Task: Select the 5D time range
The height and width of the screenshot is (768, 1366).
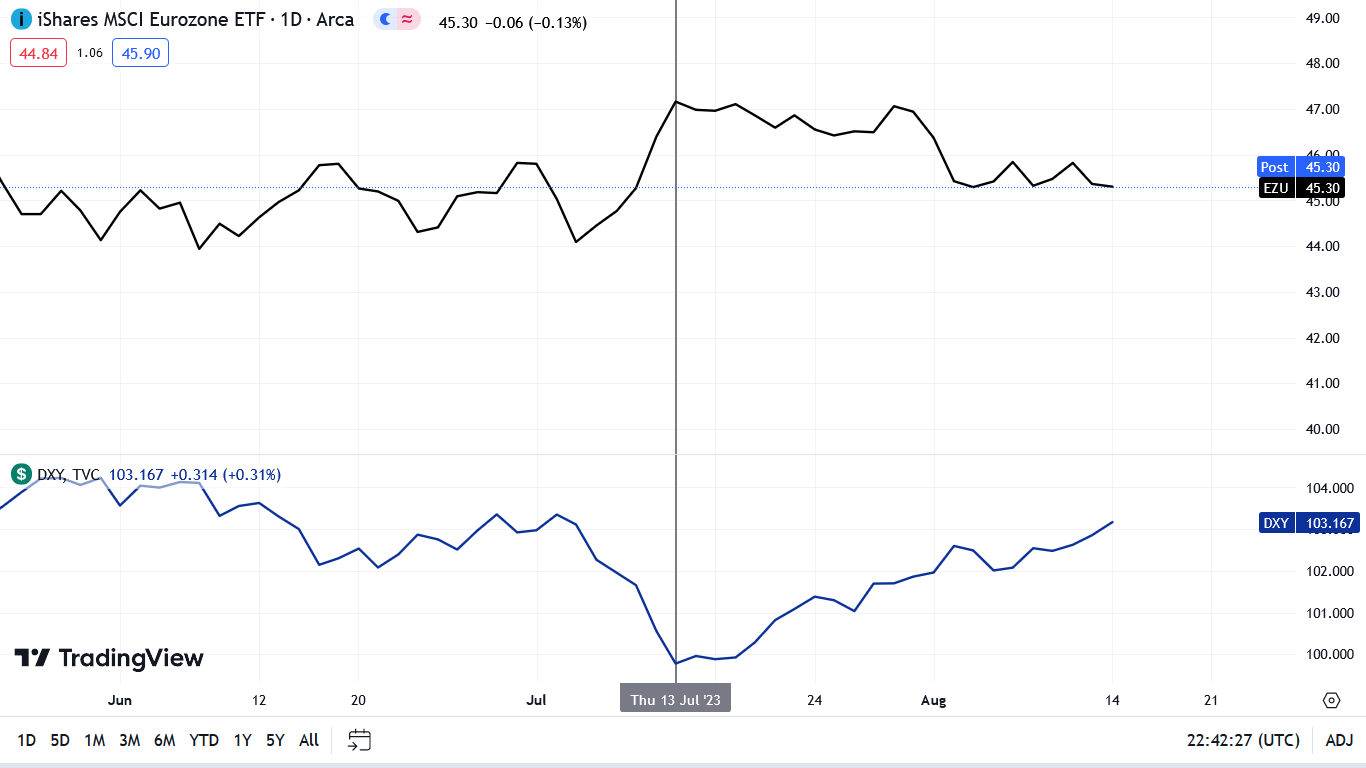Action: point(60,740)
